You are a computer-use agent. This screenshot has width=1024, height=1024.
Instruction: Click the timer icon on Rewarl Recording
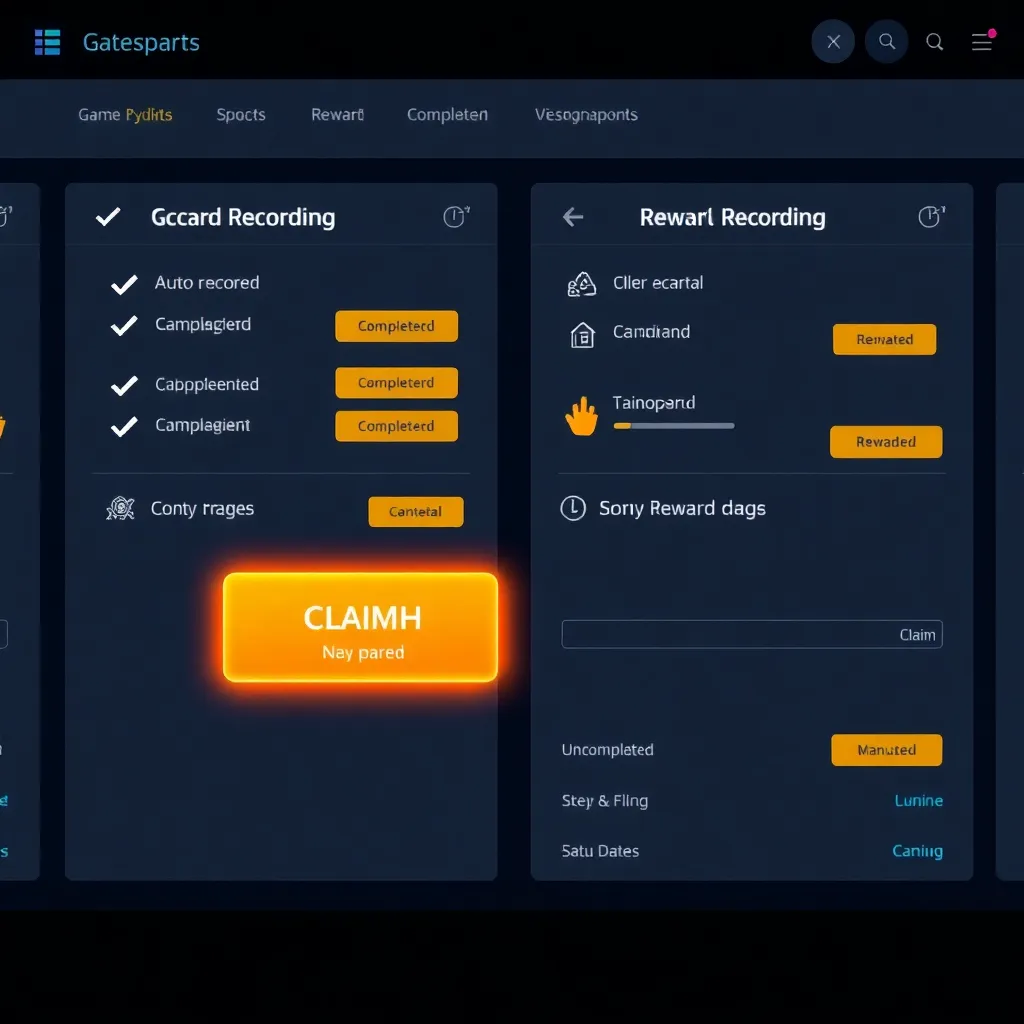(x=930, y=217)
